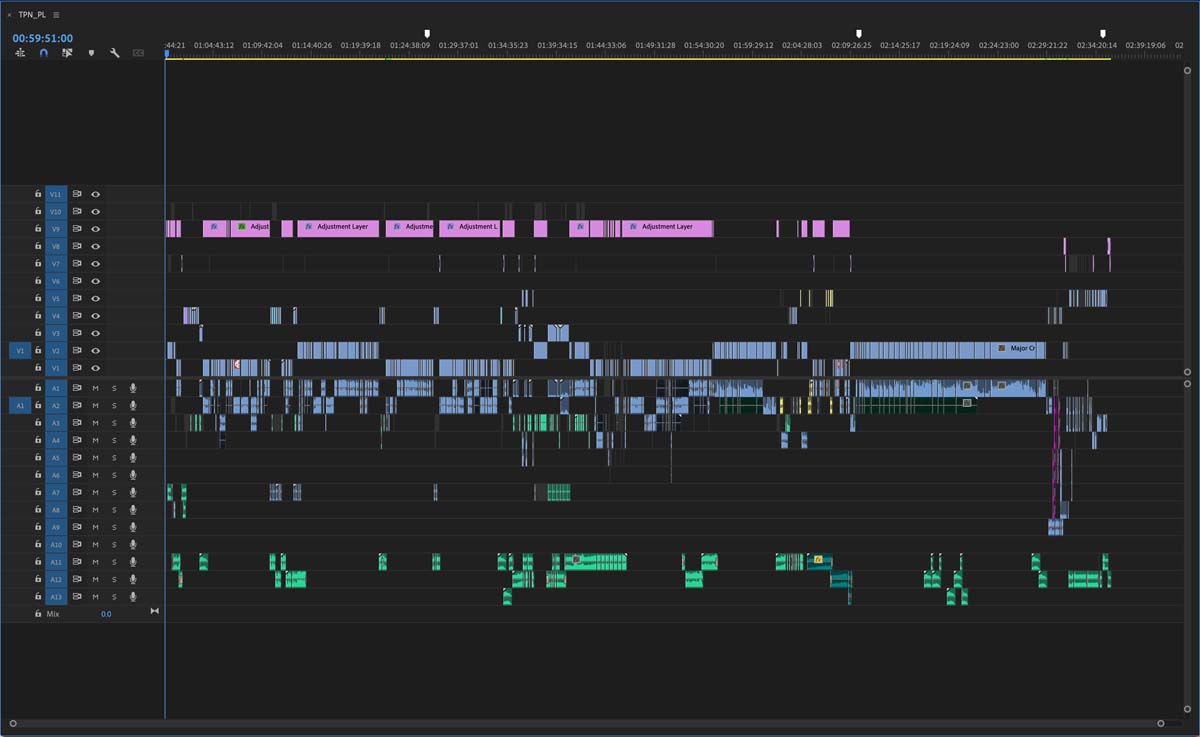Click the V1 source patching button
The height and width of the screenshot is (737, 1200).
tap(20, 351)
